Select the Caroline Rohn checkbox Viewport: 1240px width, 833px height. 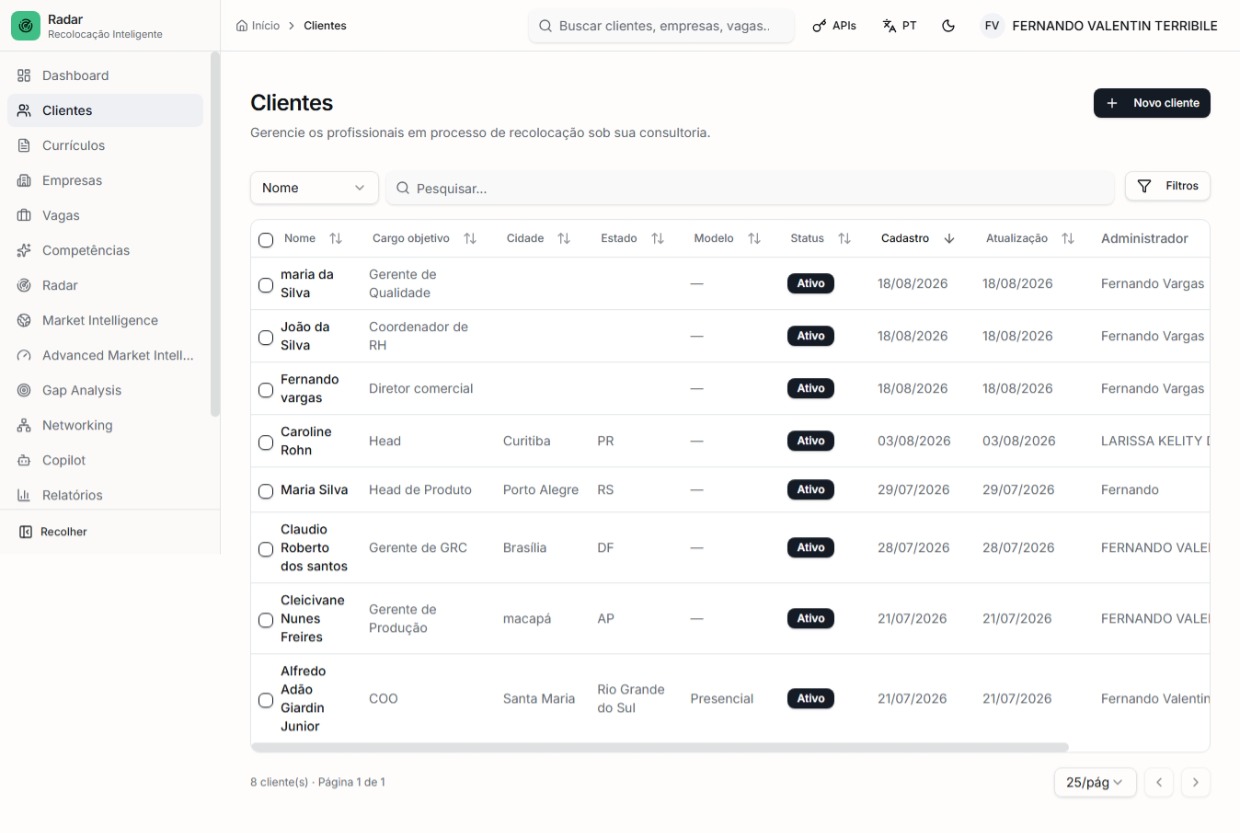265,442
